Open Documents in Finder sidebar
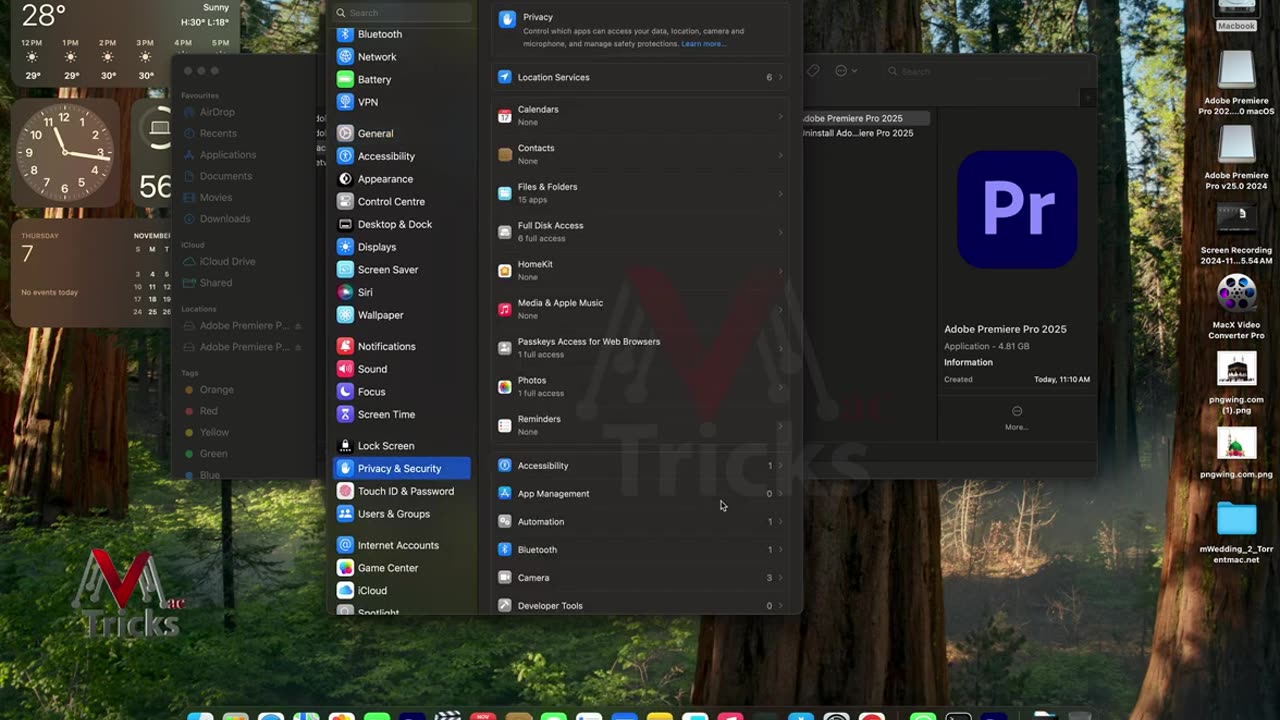This screenshot has width=1280, height=720. (218, 176)
